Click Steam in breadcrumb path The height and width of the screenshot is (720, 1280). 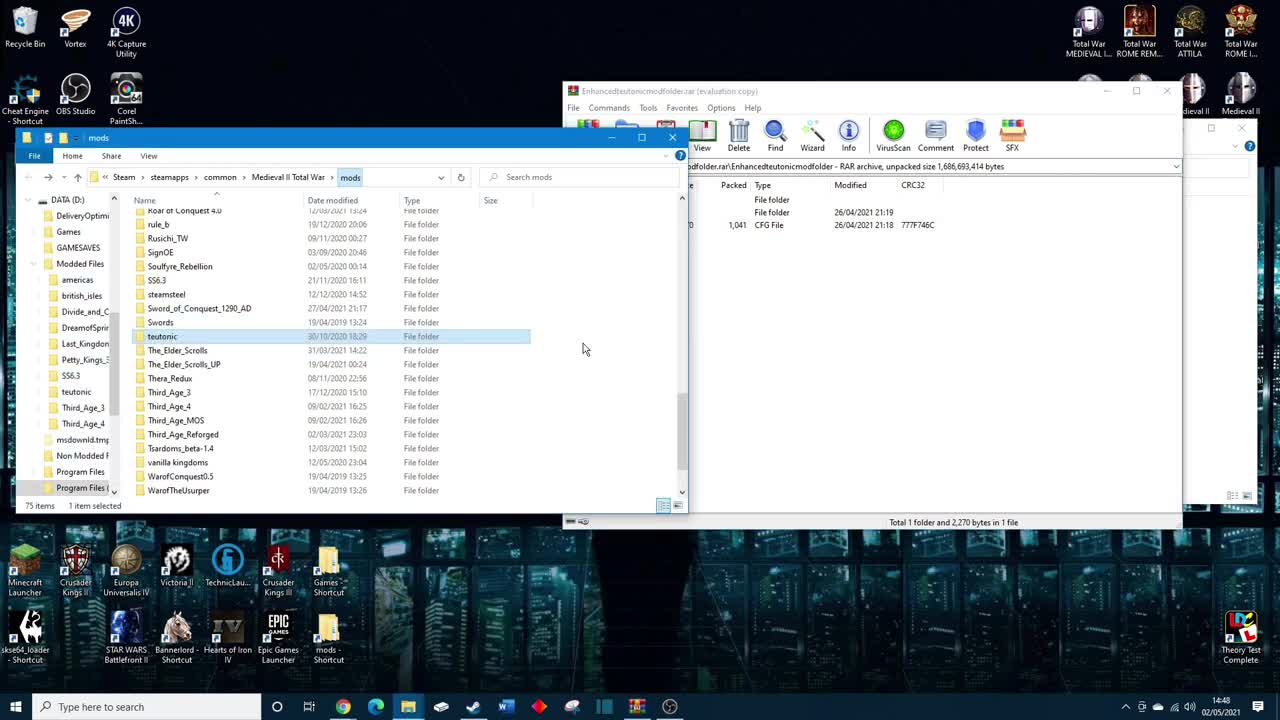tap(124, 177)
